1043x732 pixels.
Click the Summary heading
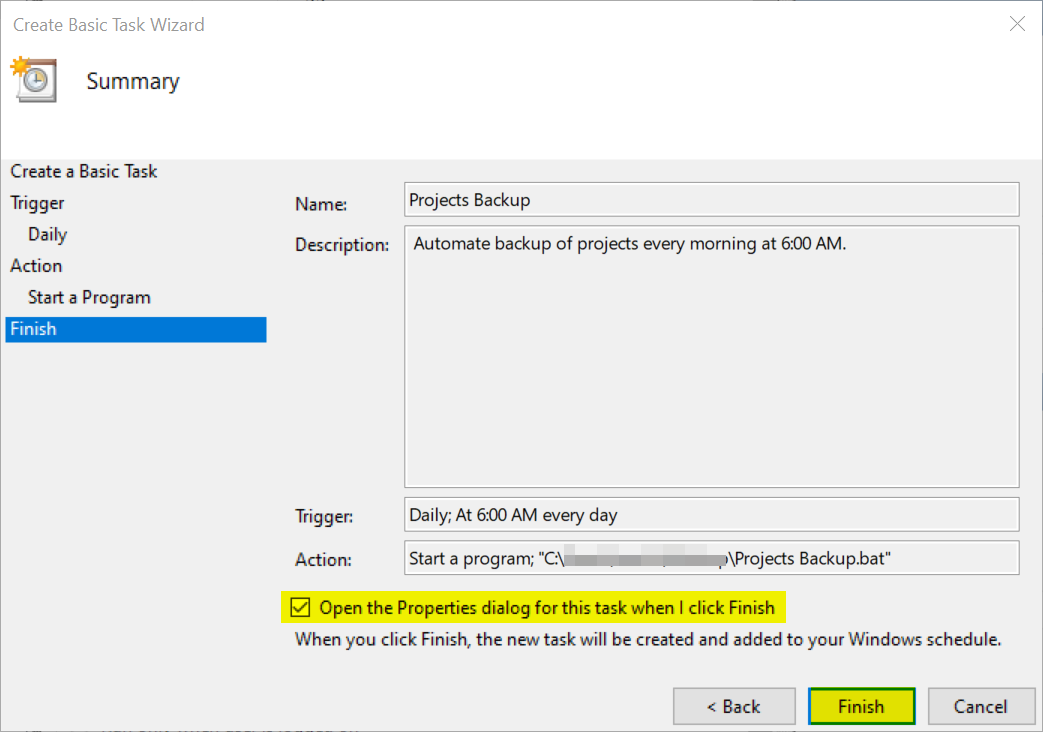click(x=133, y=81)
